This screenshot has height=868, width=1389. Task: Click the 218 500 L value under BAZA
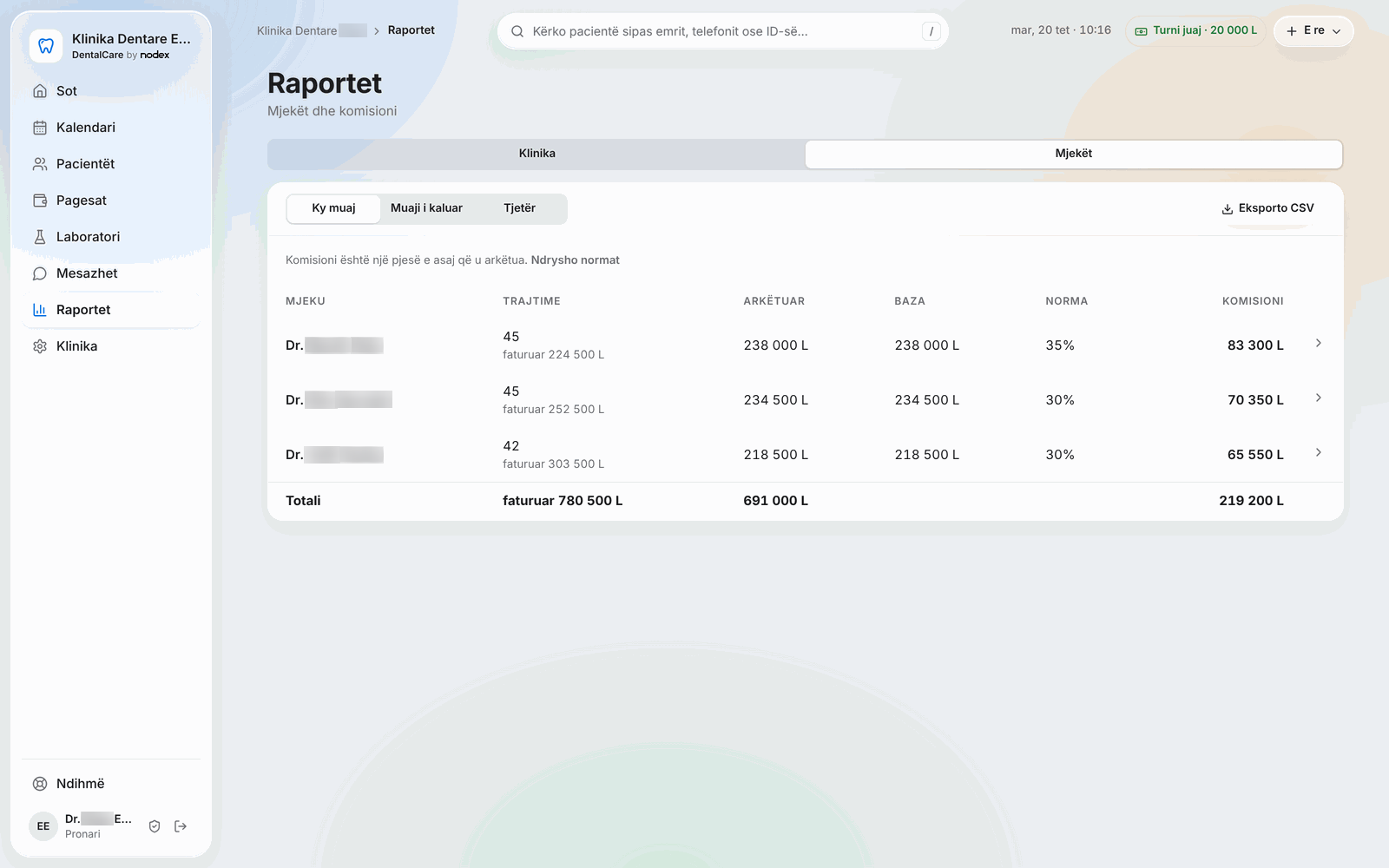(927, 455)
